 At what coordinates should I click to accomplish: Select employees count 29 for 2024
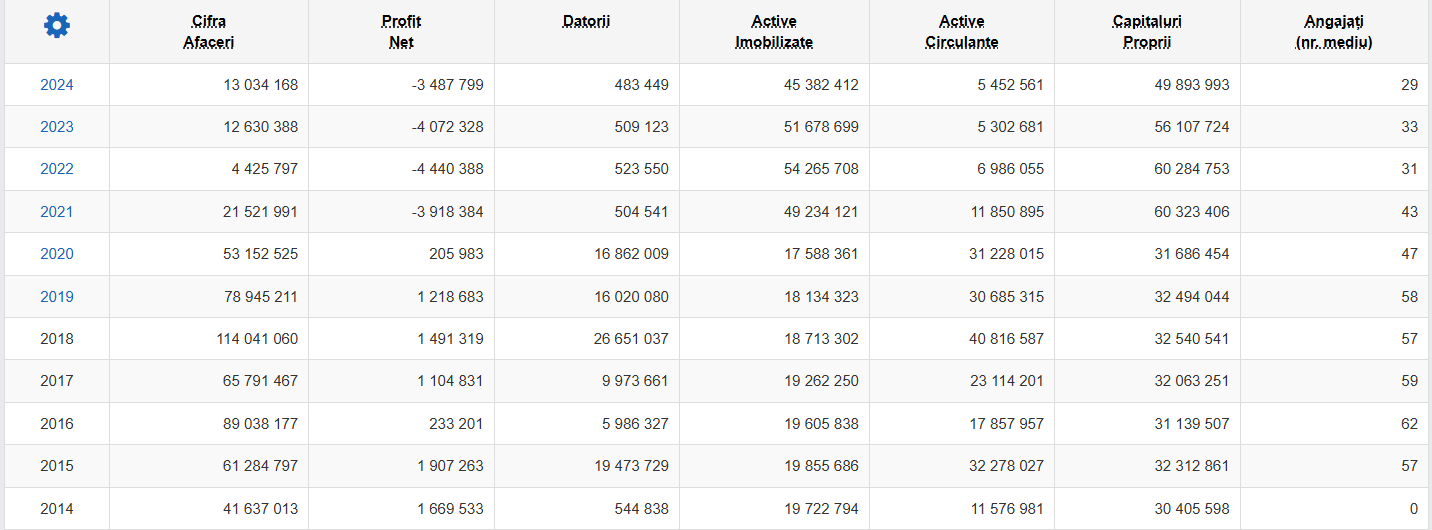(x=1409, y=85)
